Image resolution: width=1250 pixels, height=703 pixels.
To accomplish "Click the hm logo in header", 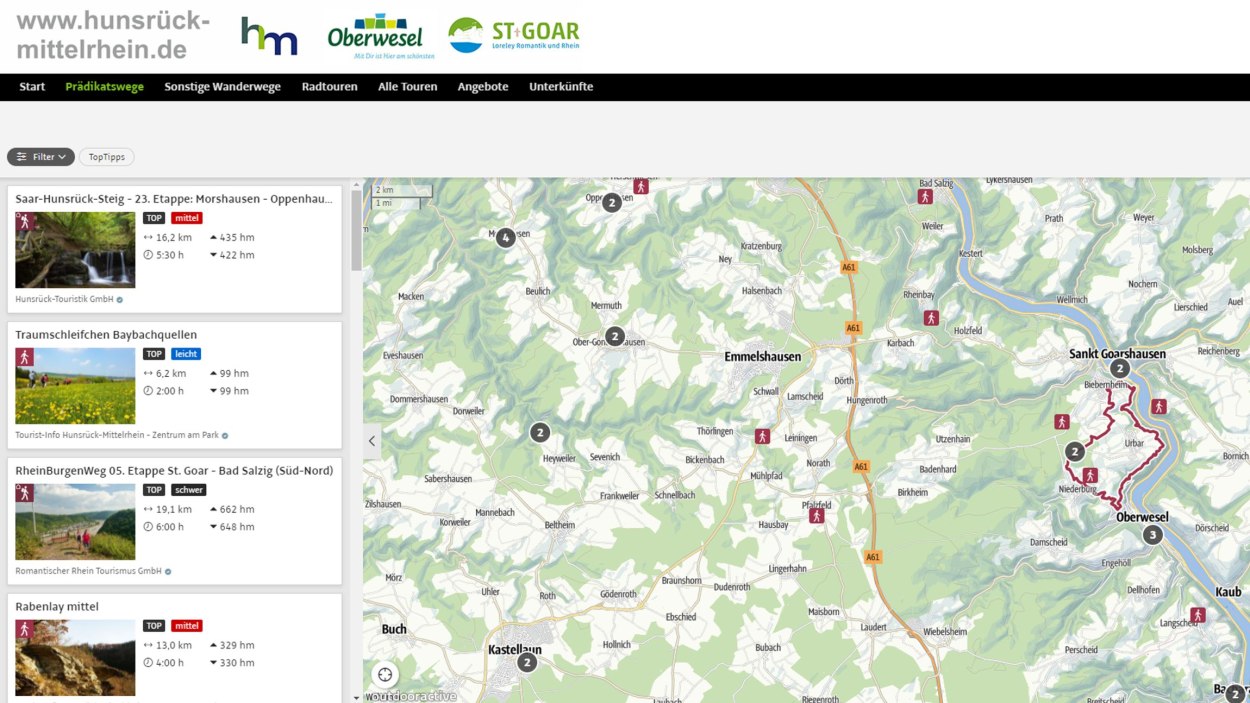I will pyautogui.click(x=269, y=36).
